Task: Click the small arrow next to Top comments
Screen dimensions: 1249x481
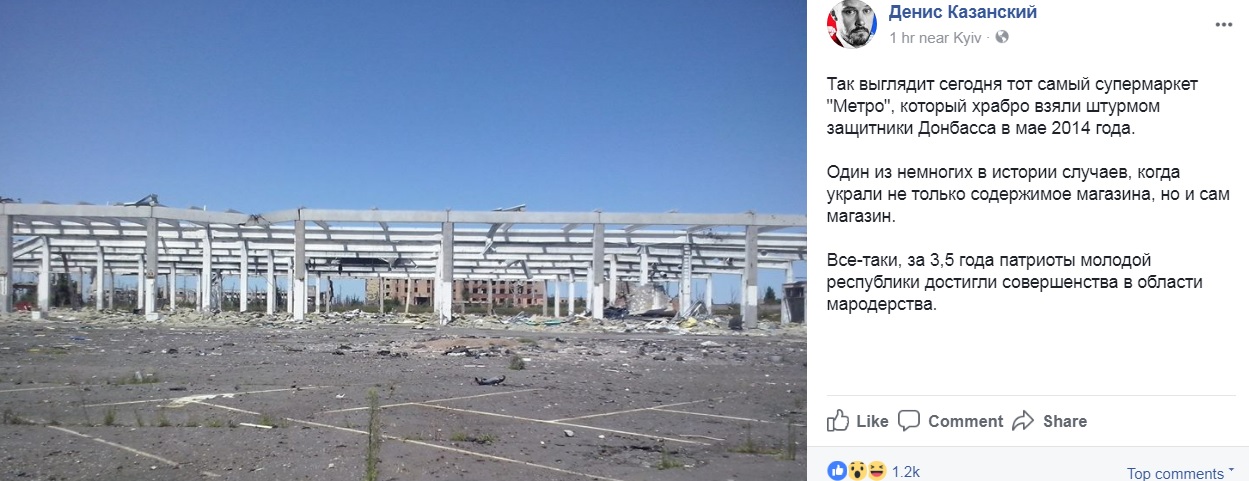Action: pyautogui.click(x=1231, y=470)
